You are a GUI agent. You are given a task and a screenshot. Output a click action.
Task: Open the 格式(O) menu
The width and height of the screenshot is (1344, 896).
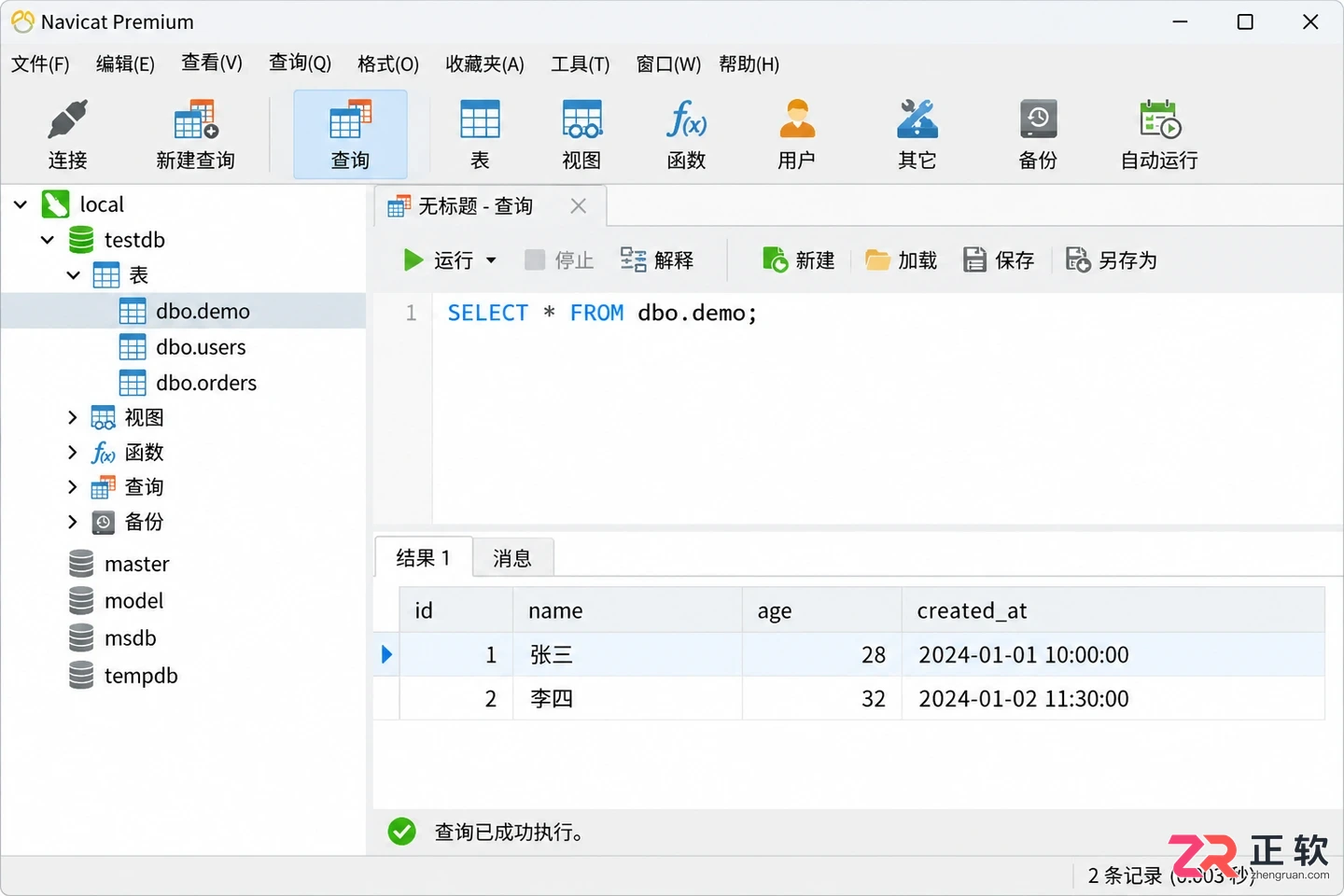[x=387, y=63]
